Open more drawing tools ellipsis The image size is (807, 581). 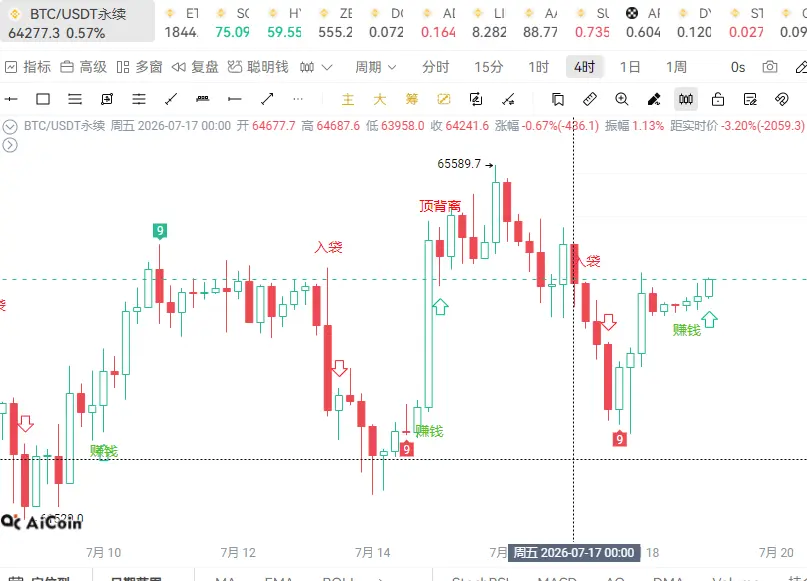pyautogui.click(x=298, y=99)
